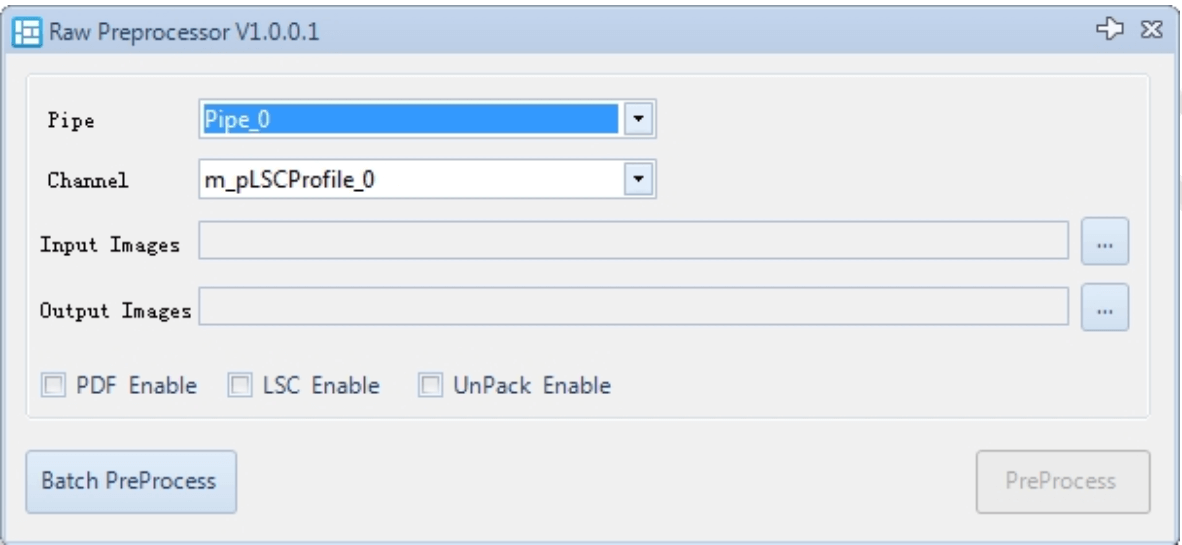The width and height of the screenshot is (1182, 545).
Task: Click the Output Images label
Action: point(115,309)
